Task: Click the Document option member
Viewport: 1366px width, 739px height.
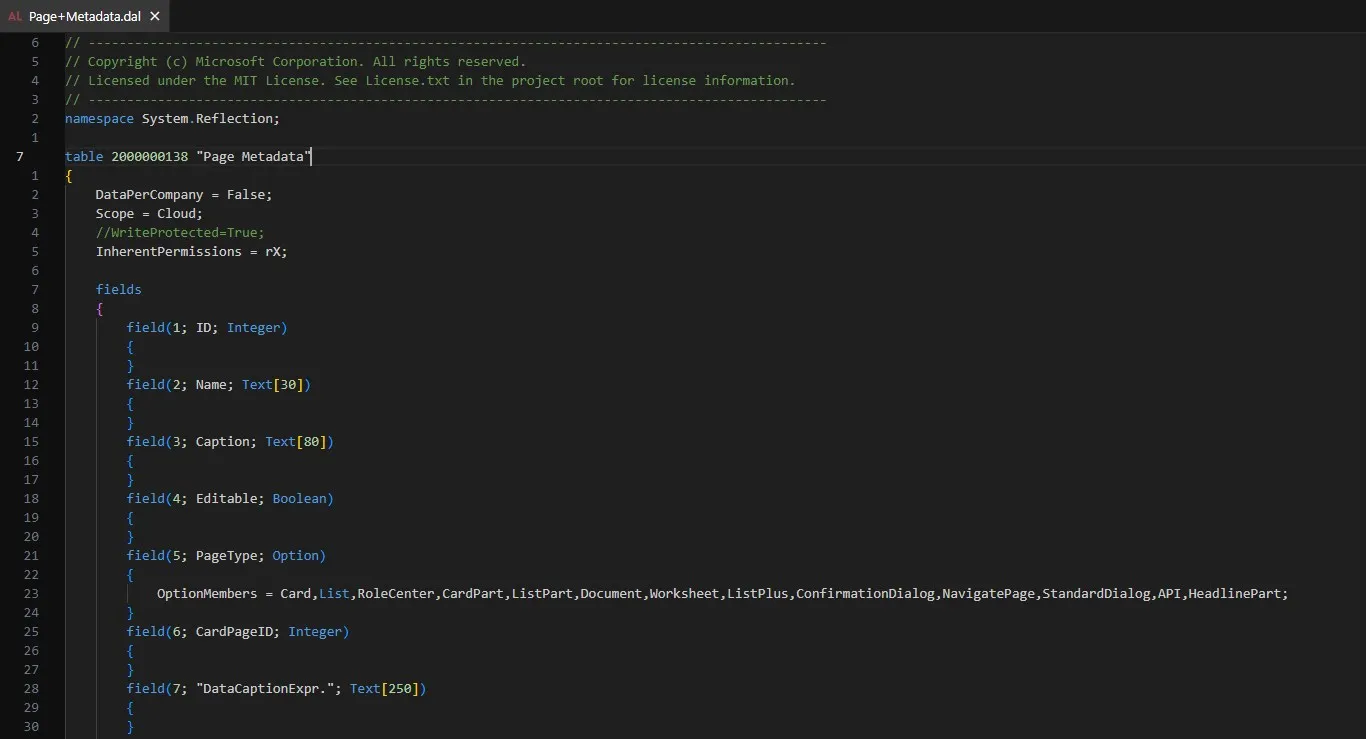Action: pyautogui.click(x=611, y=593)
